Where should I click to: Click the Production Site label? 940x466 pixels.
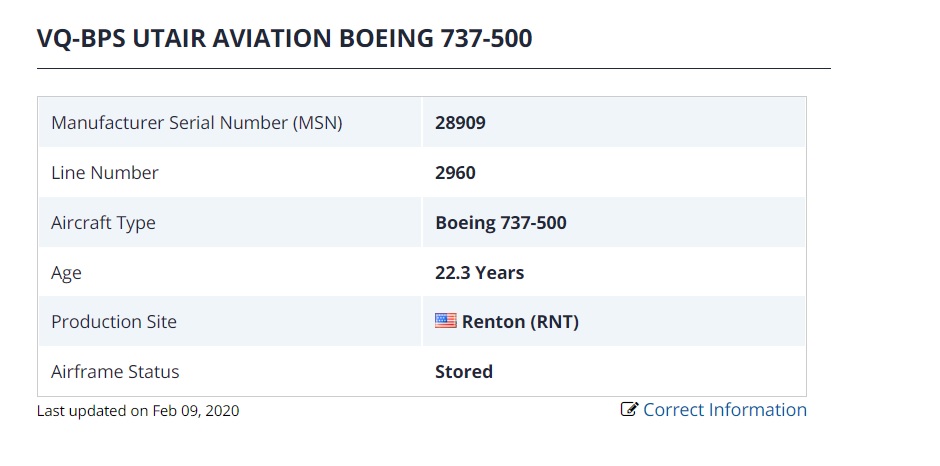click(114, 321)
